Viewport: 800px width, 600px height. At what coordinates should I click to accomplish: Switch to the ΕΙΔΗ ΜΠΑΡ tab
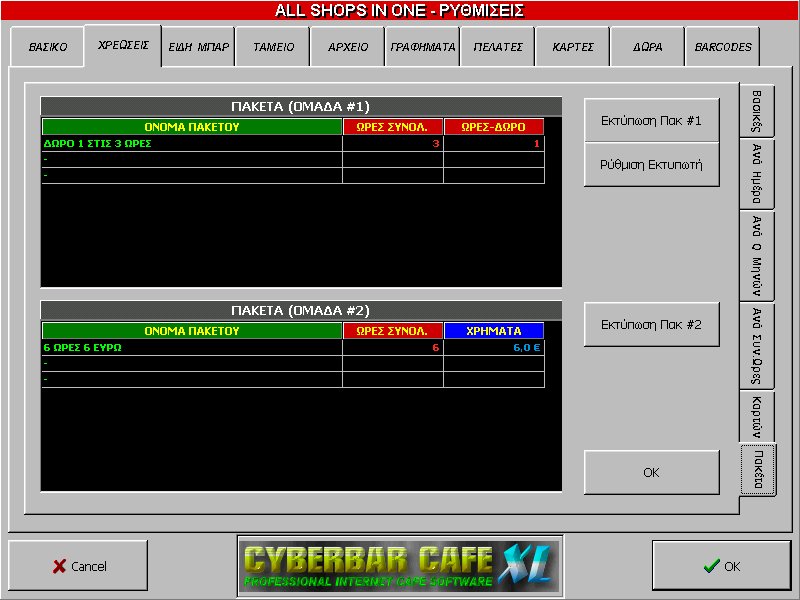[x=198, y=47]
